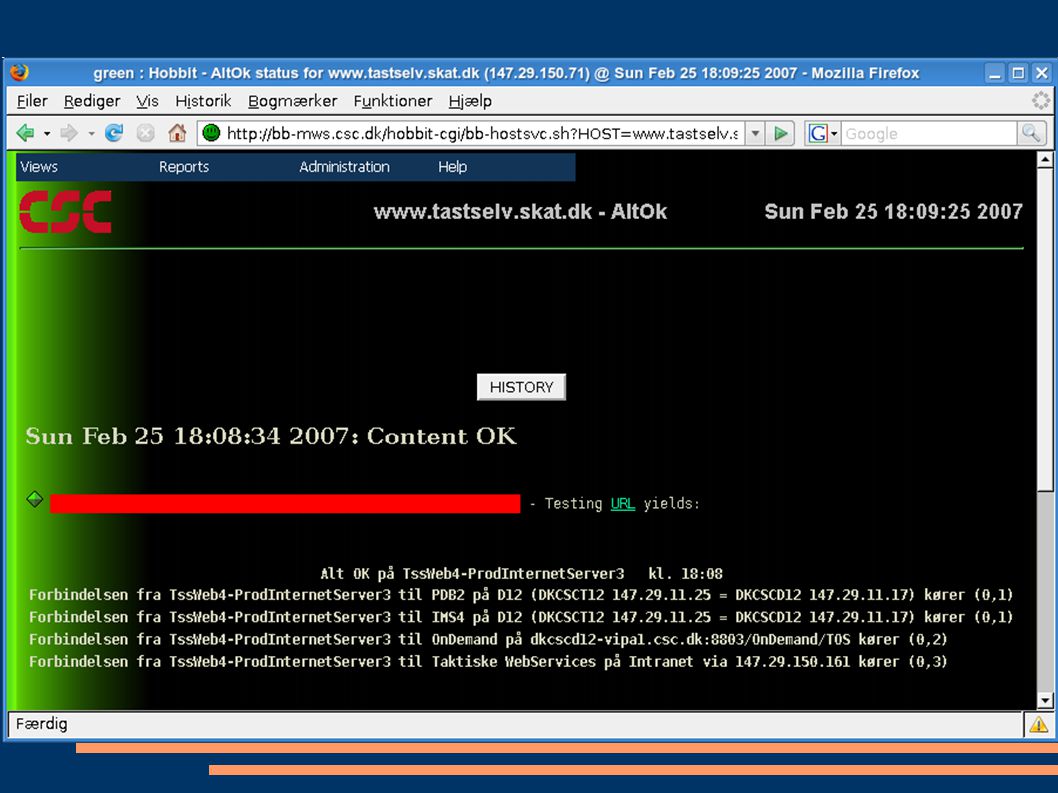The width and height of the screenshot is (1058, 793).
Task: Click the line mentioning PDB2 på D12
Action: [521, 595]
